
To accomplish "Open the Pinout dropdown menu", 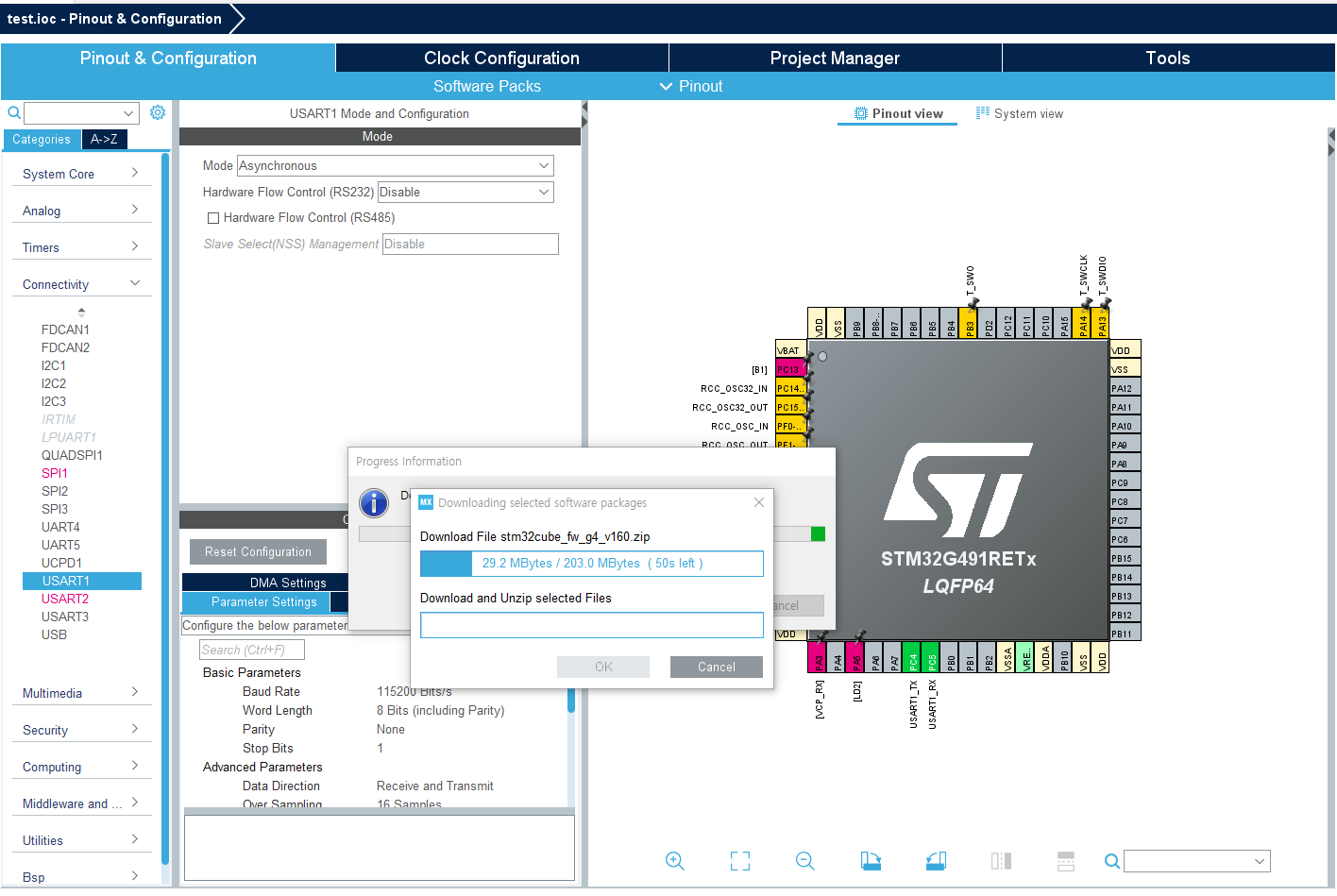I will 691,86.
